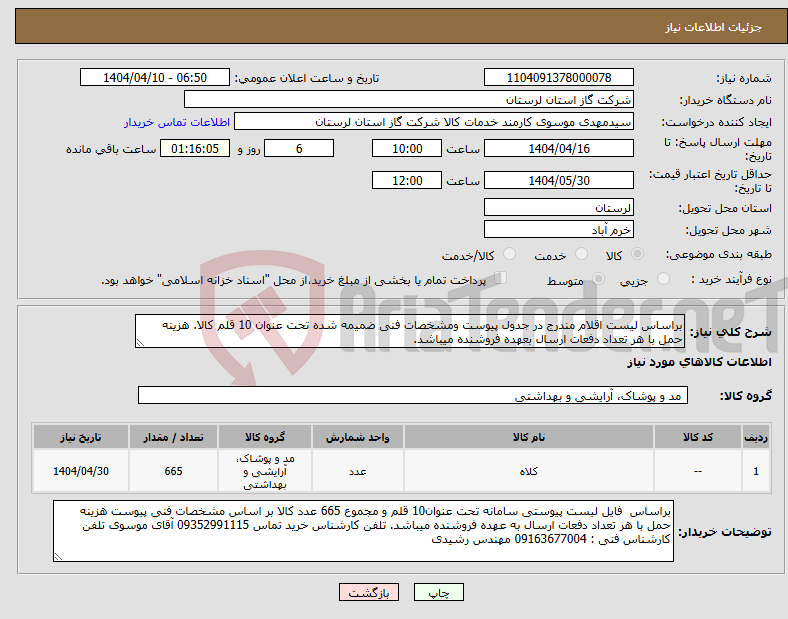
Task: Click goods group field مد و پوشاک
Action: (x=413, y=395)
